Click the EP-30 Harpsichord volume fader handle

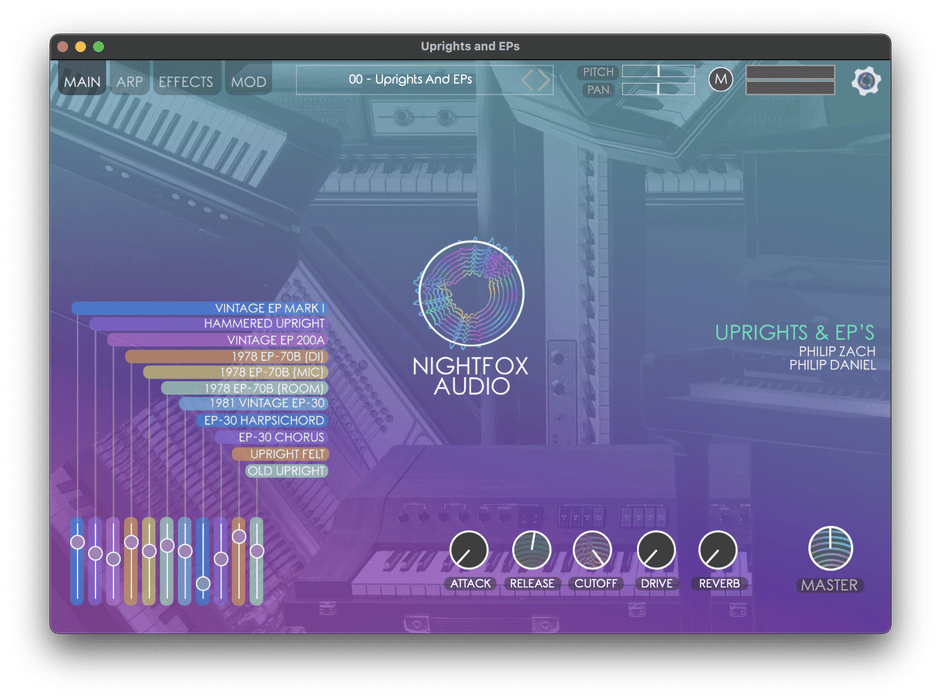point(203,583)
